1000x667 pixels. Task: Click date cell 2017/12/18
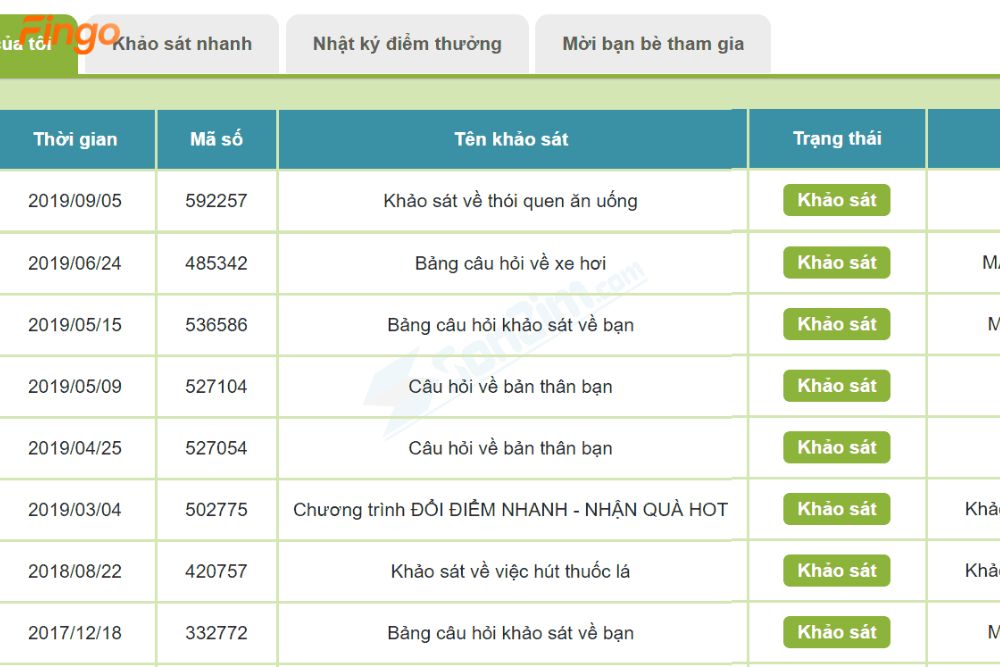75,633
